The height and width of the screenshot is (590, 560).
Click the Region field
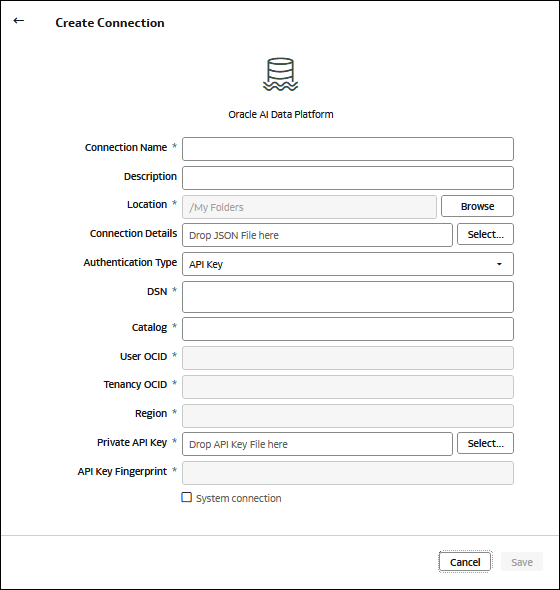348,416
